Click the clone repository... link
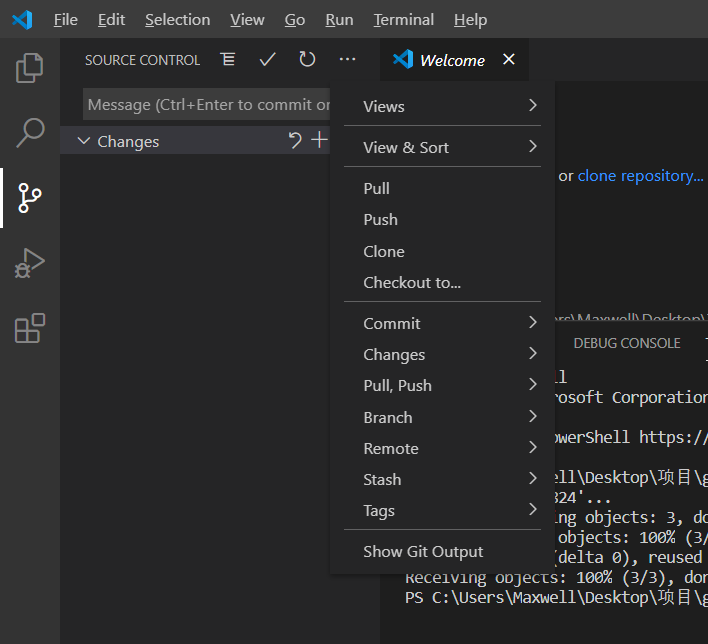Image resolution: width=708 pixels, height=644 pixels. 640,176
